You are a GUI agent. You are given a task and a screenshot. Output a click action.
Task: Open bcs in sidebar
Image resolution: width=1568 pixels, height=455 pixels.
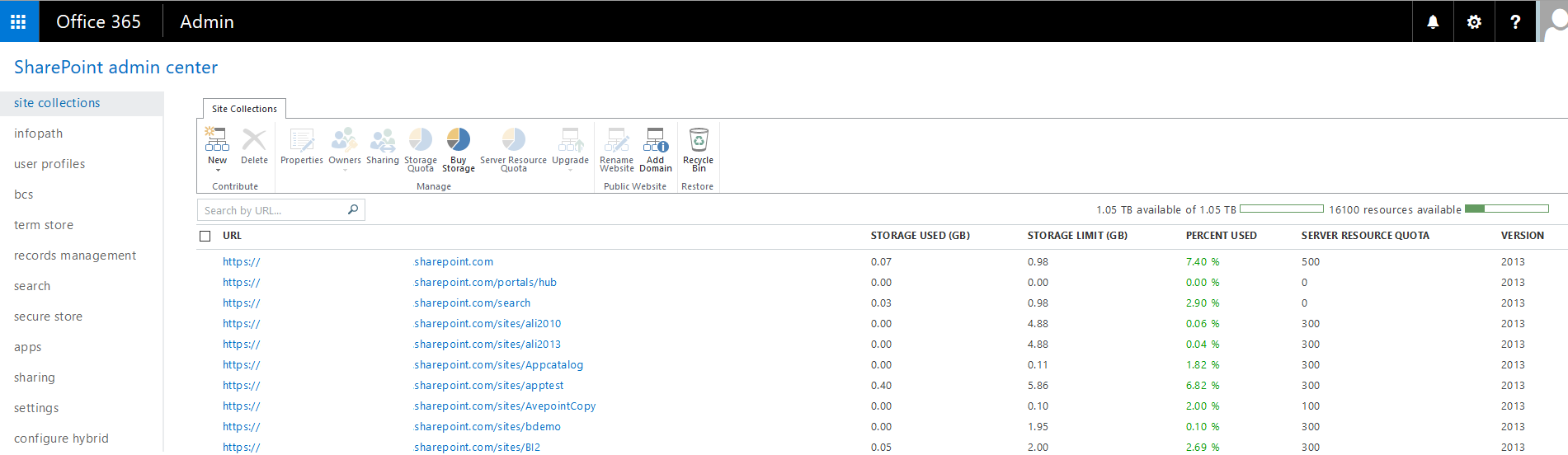pyautogui.click(x=24, y=195)
